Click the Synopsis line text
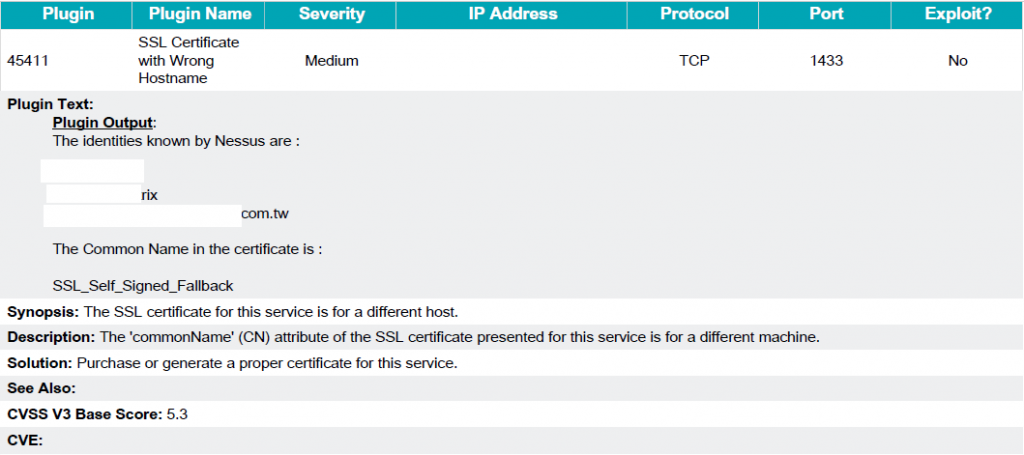1024x455 pixels. pos(233,312)
